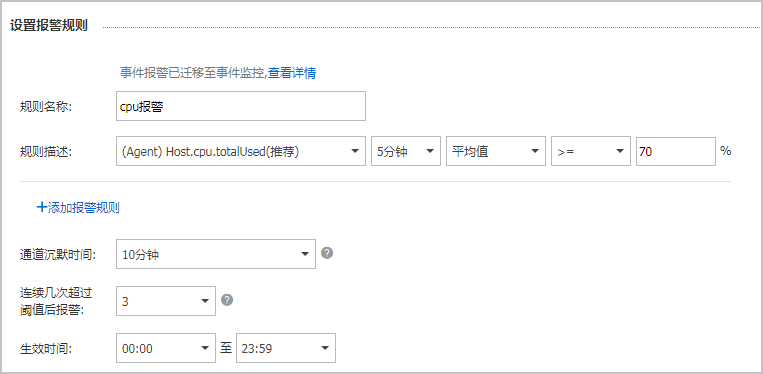Open the 通道沉默时间 10分钟 dropdown

coord(216,254)
